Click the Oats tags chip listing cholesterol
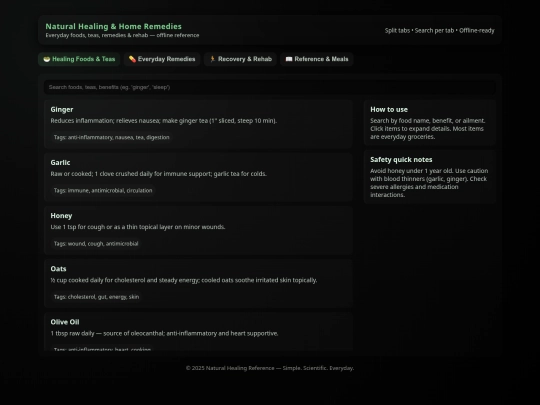Image resolution: width=540 pixels, height=405 pixels. [x=96, y=297]
